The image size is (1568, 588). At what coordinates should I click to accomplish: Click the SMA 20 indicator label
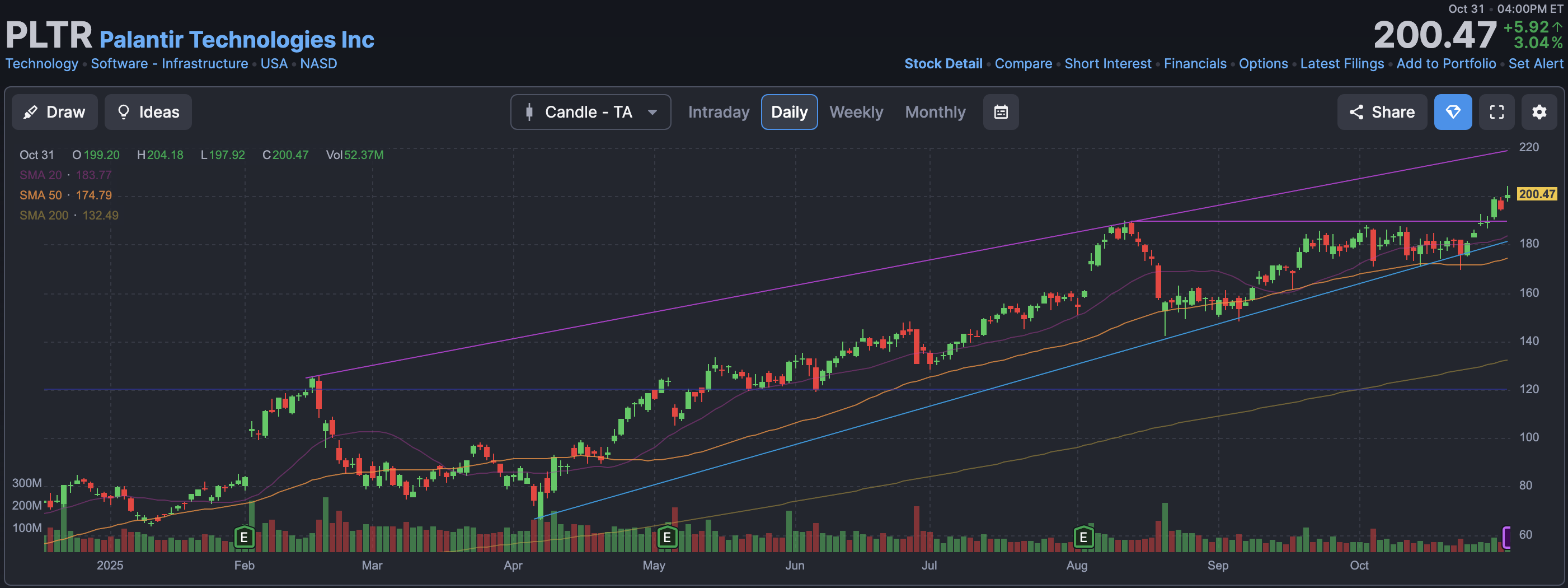point(41,175)
